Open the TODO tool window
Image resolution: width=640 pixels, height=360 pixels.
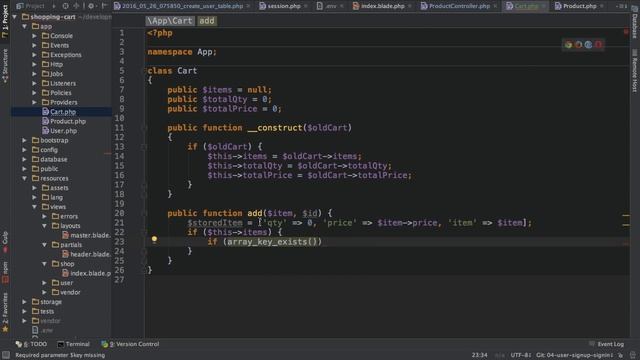click(x=32, y=344)
